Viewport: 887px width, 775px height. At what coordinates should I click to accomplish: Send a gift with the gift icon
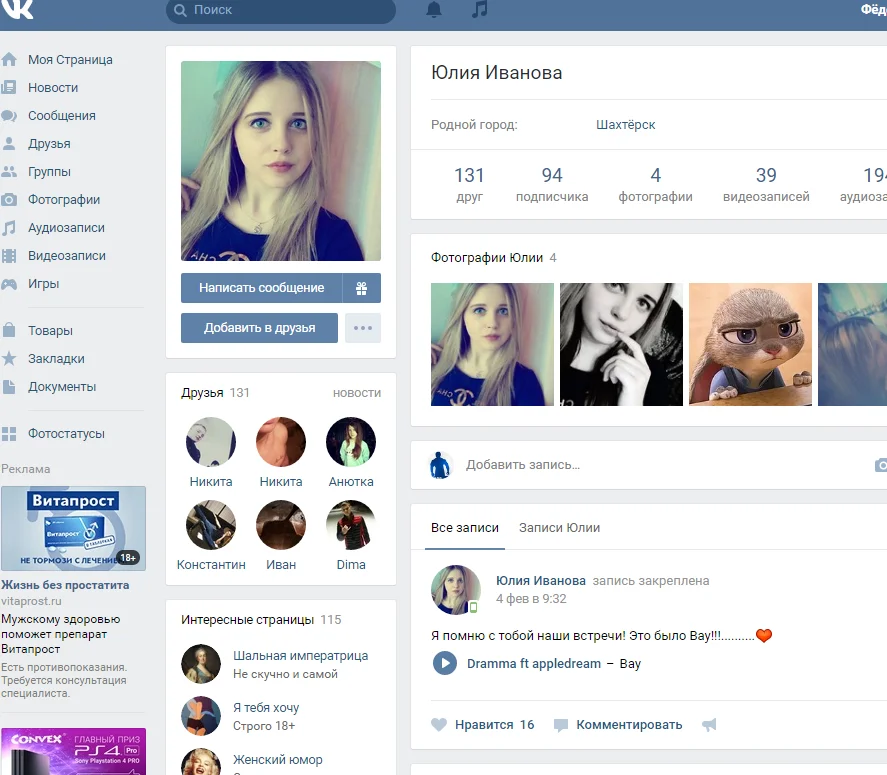tap(361, 288)
